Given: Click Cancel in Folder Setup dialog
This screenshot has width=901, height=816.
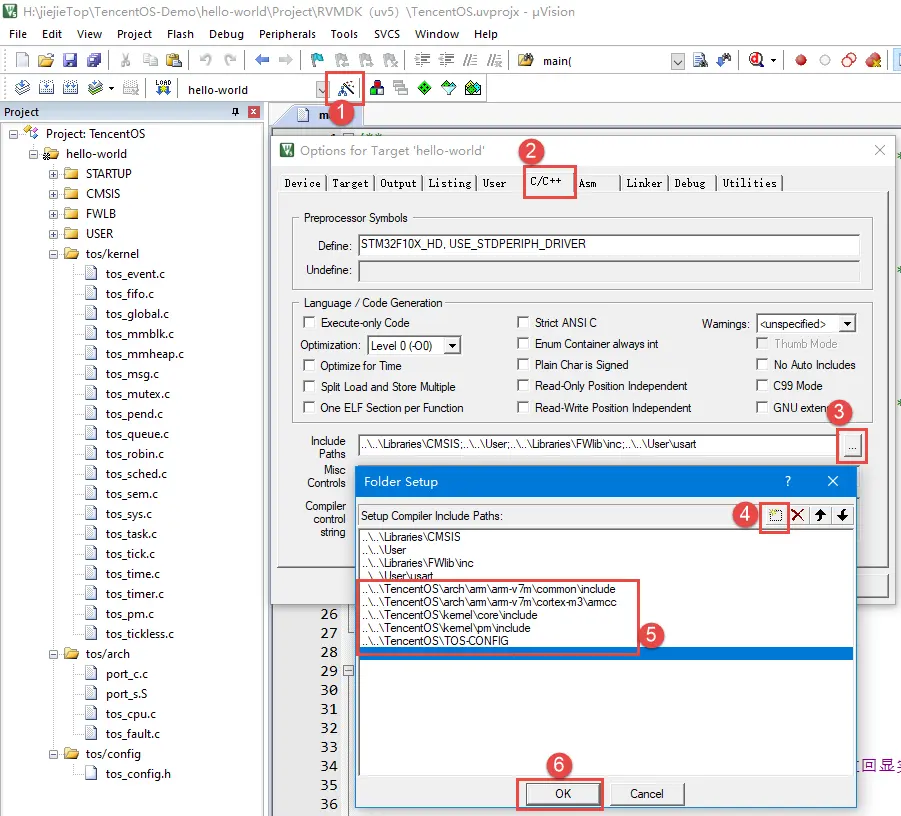Looking at the screenshot, I should point(646,794).
